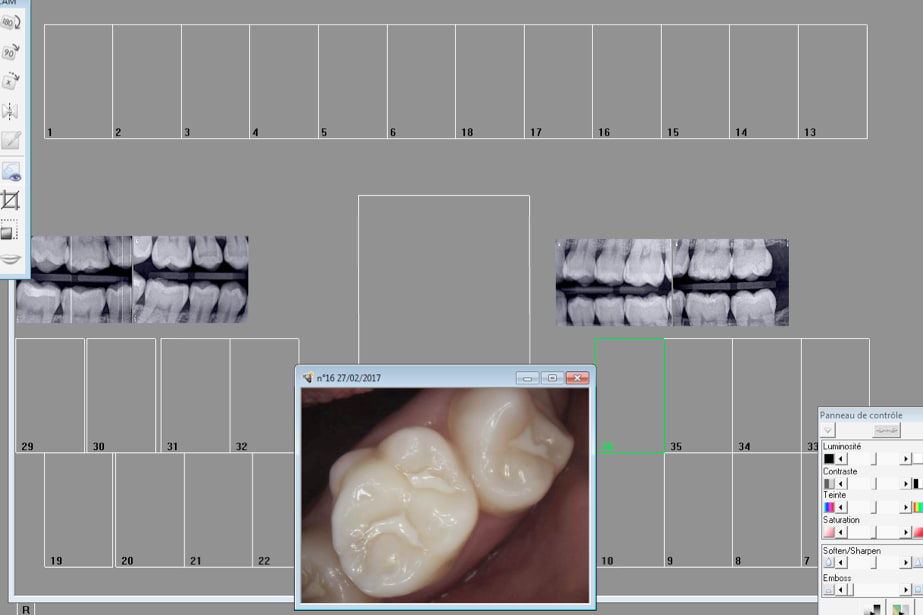Image resolution: width=923 pixels, height=615 pixels.
Task: Select the left bitewing X-ray thumbnail
Action: click(x=132, y=279)
